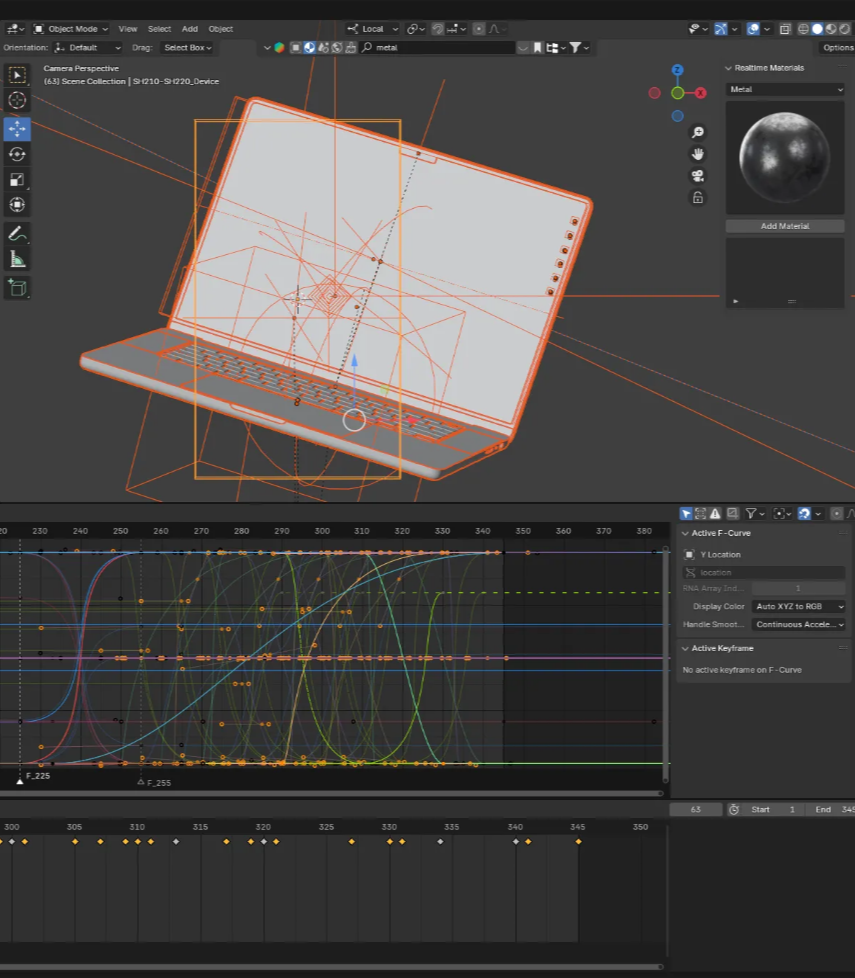The width and height of the screenshot is (855, 978).
Task: Pick the Annotate tool
Action: pos(17,233)
